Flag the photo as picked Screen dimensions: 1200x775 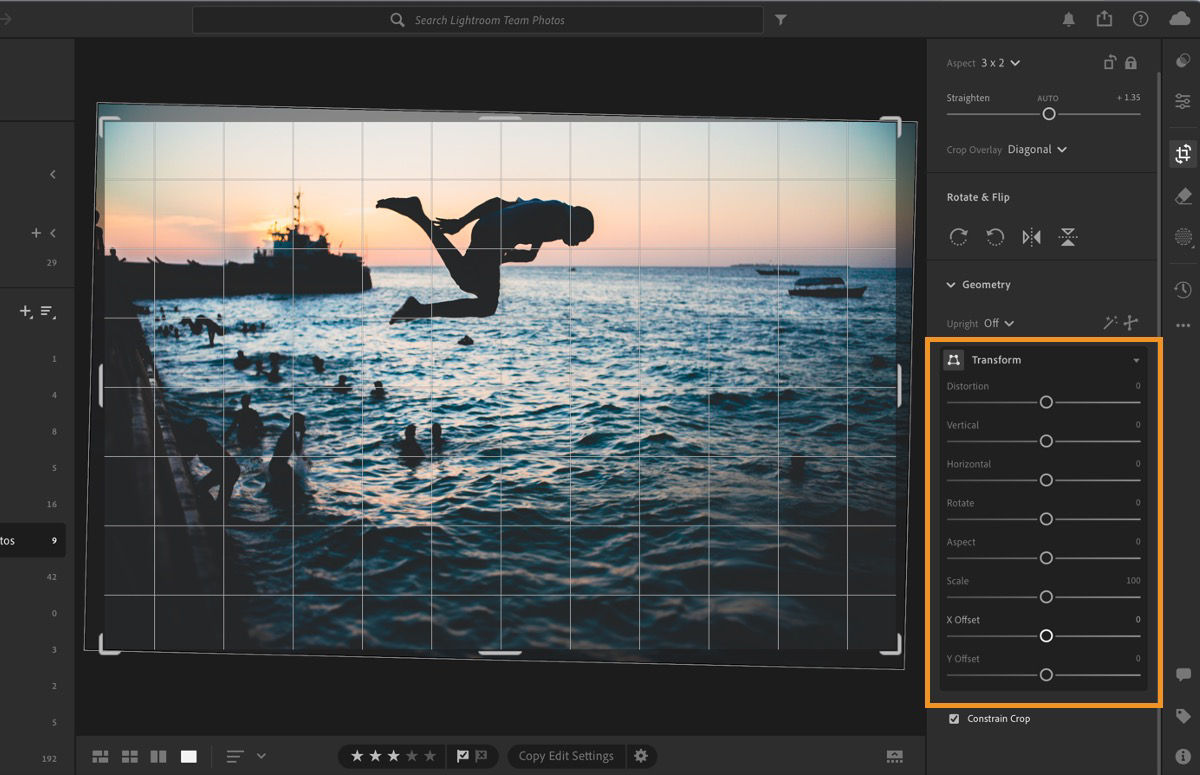point(463,756)
